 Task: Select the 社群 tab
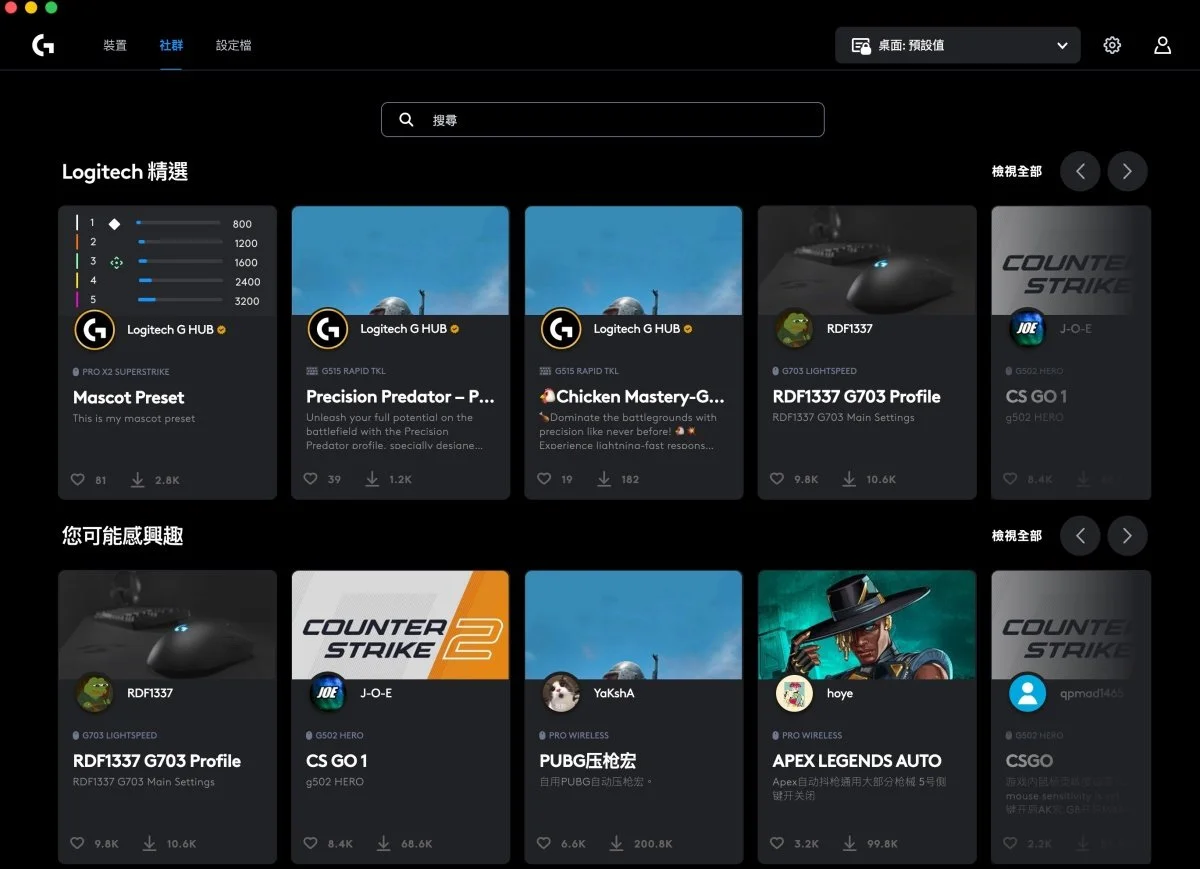tap(171, 45)
